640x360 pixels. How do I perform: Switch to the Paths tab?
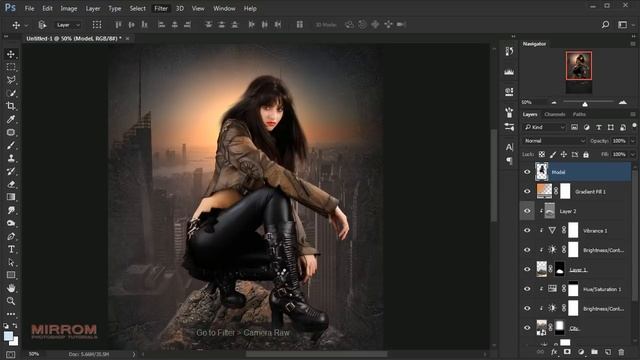579,114
